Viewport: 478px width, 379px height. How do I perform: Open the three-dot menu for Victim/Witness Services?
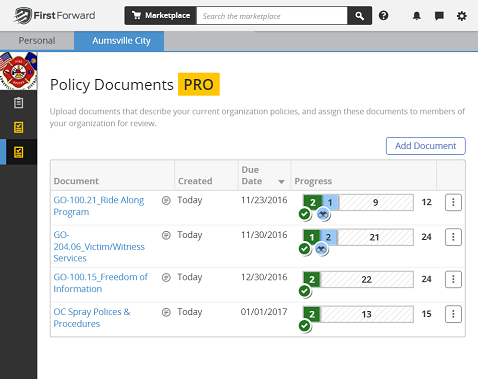(x=453, y=237)
